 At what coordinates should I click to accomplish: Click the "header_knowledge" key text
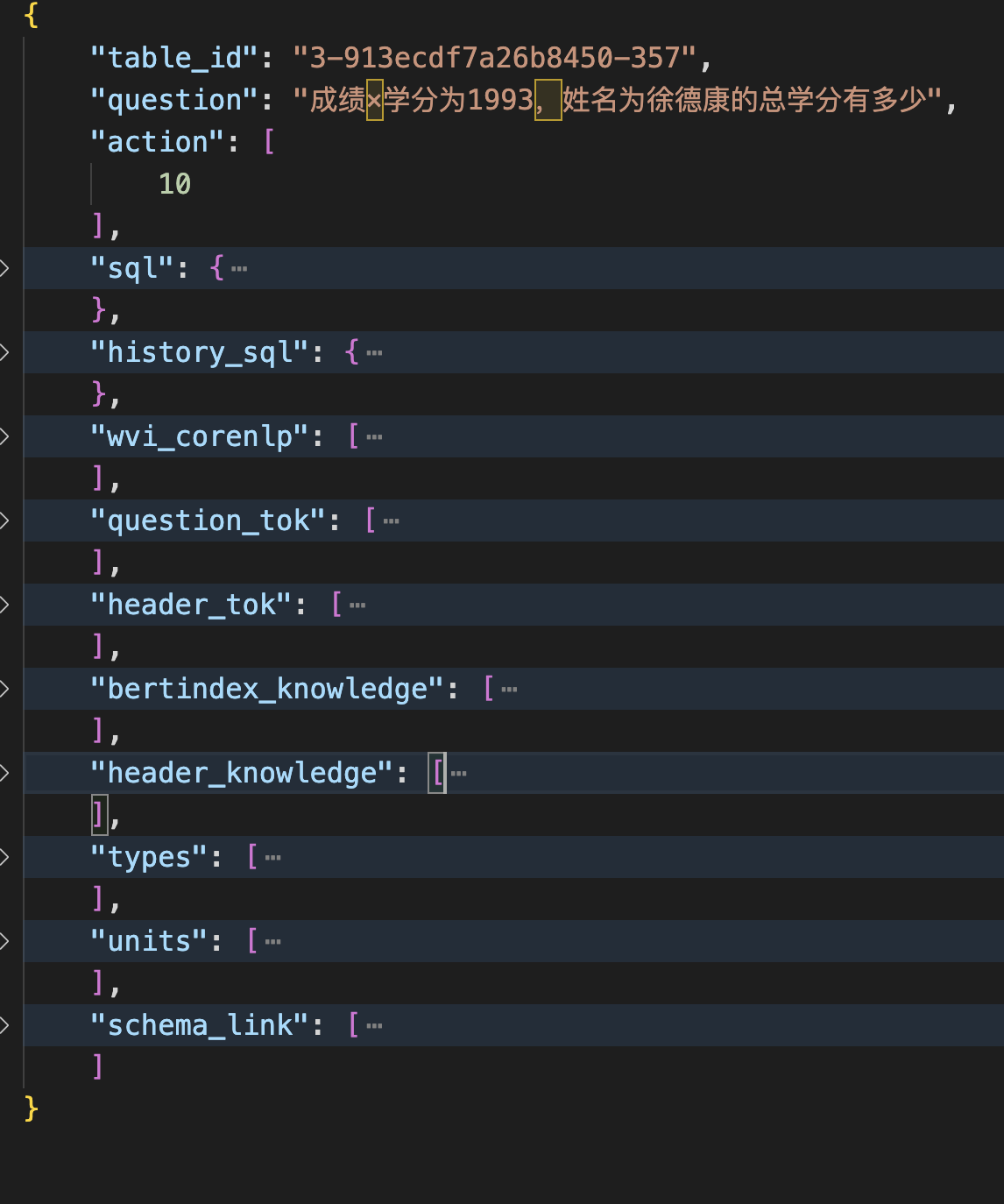(242, 773)
